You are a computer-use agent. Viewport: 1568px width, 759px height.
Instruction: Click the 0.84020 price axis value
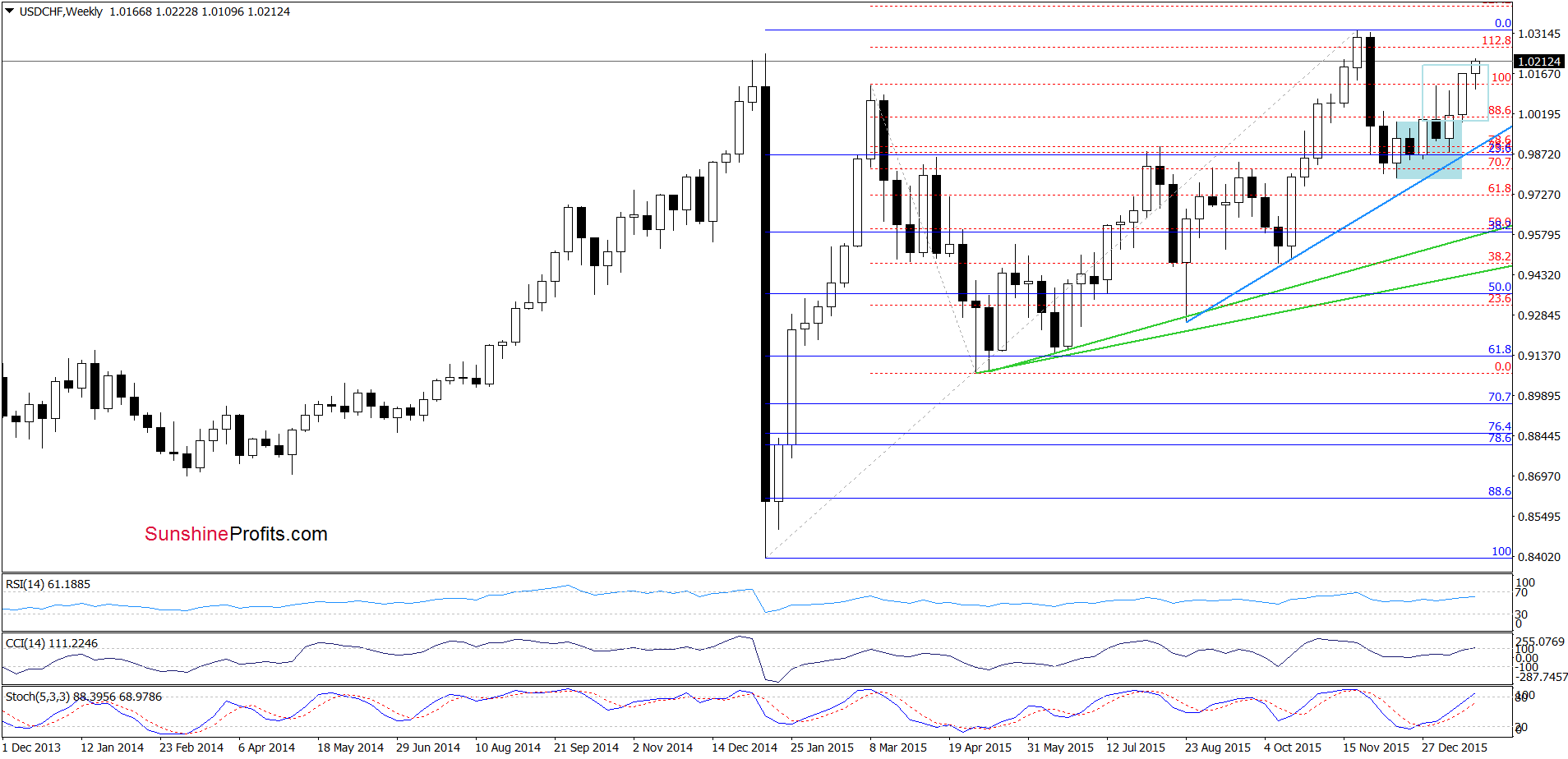pos(1538,557)
